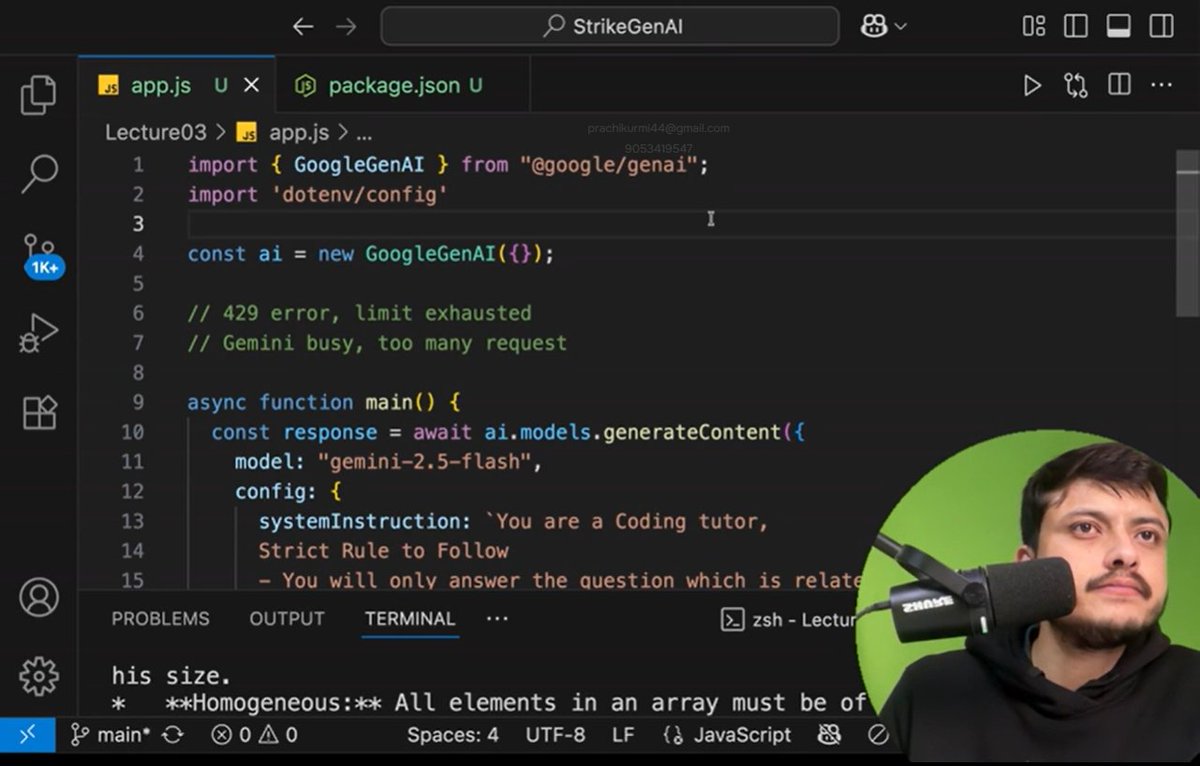Open the Copilot chat icon
1200x766 pixels.
873,27
